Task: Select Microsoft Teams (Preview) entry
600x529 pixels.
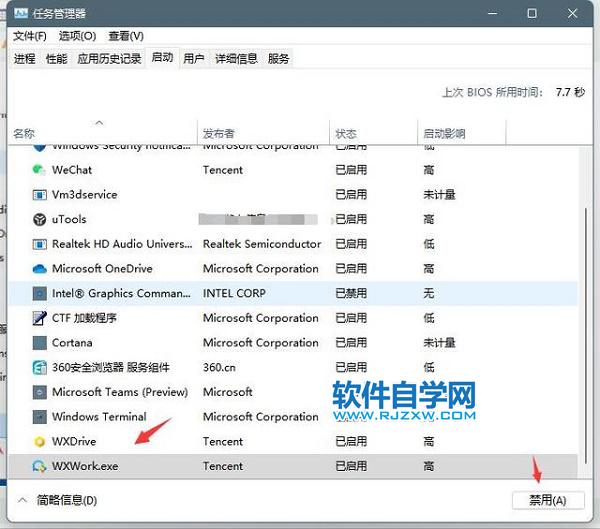Action: [x=120, y=392]
